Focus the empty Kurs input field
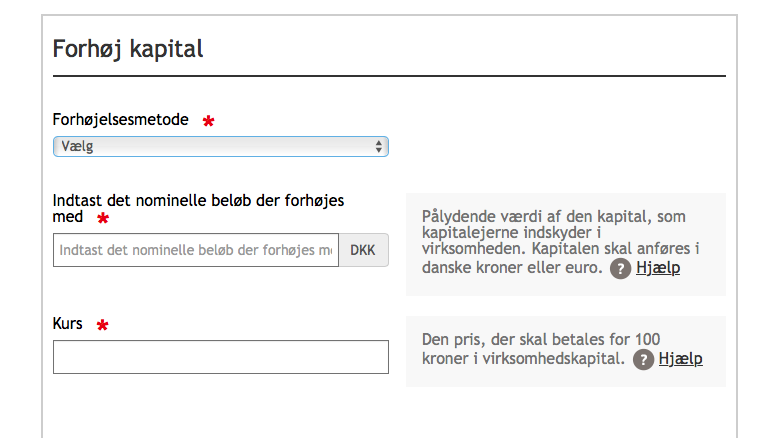This screenshot has height=438, width=772. click(221, 357)
